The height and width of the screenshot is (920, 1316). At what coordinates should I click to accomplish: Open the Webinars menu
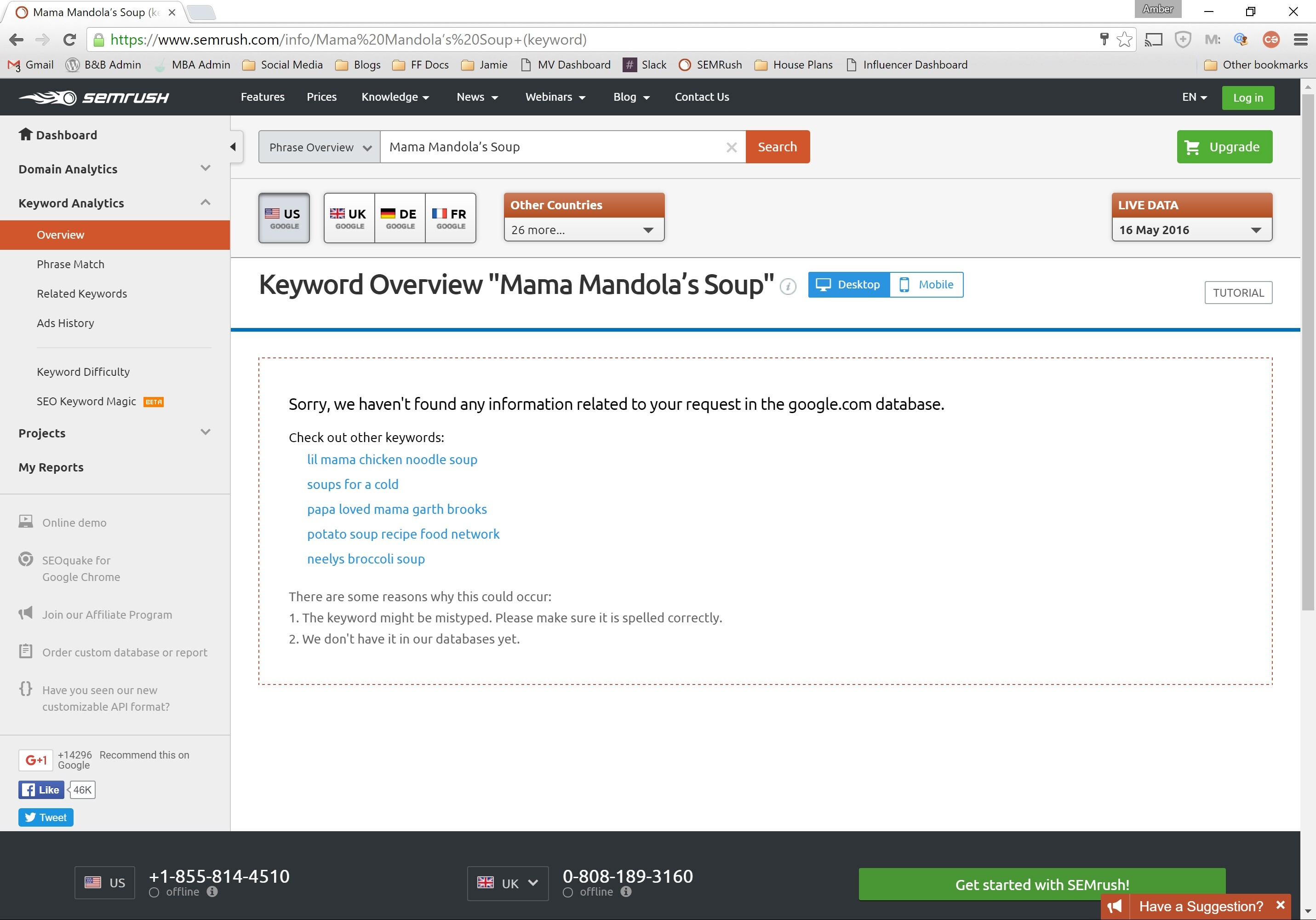(555, 97)
